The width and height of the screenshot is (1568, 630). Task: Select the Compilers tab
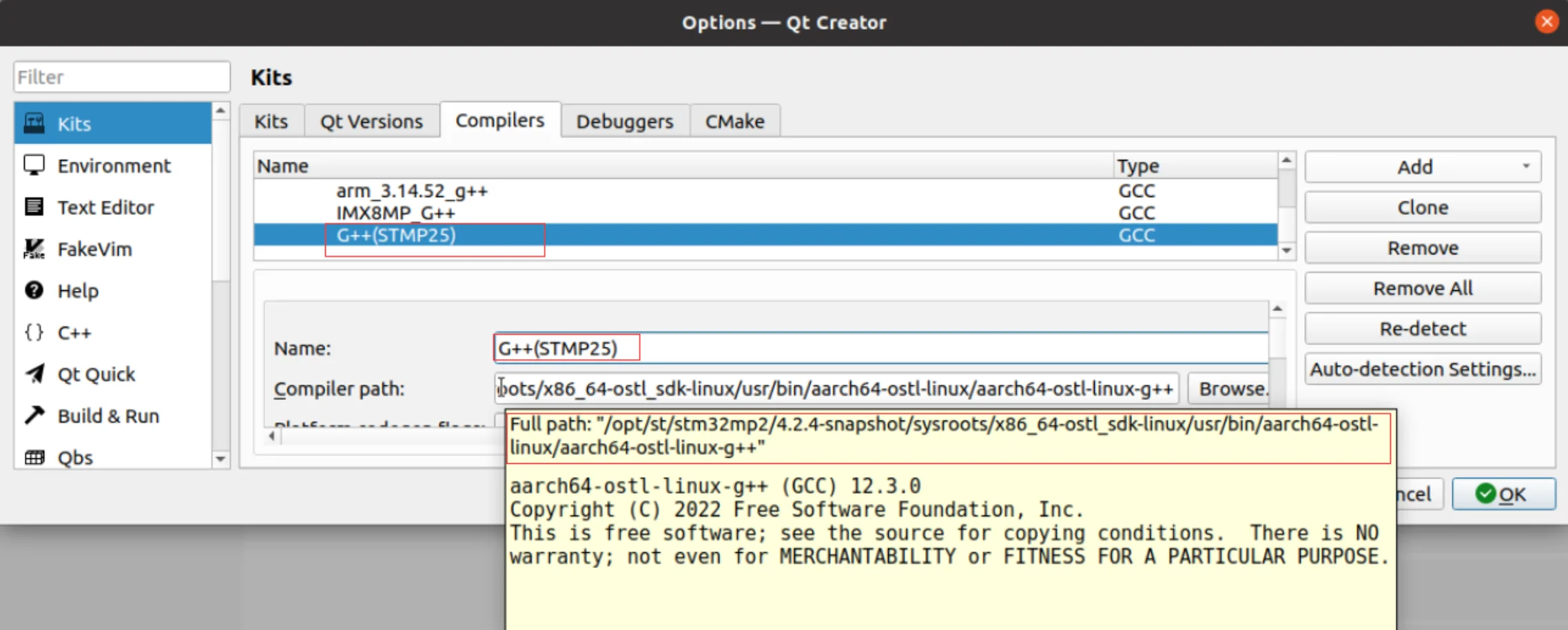tap(500, 120)
